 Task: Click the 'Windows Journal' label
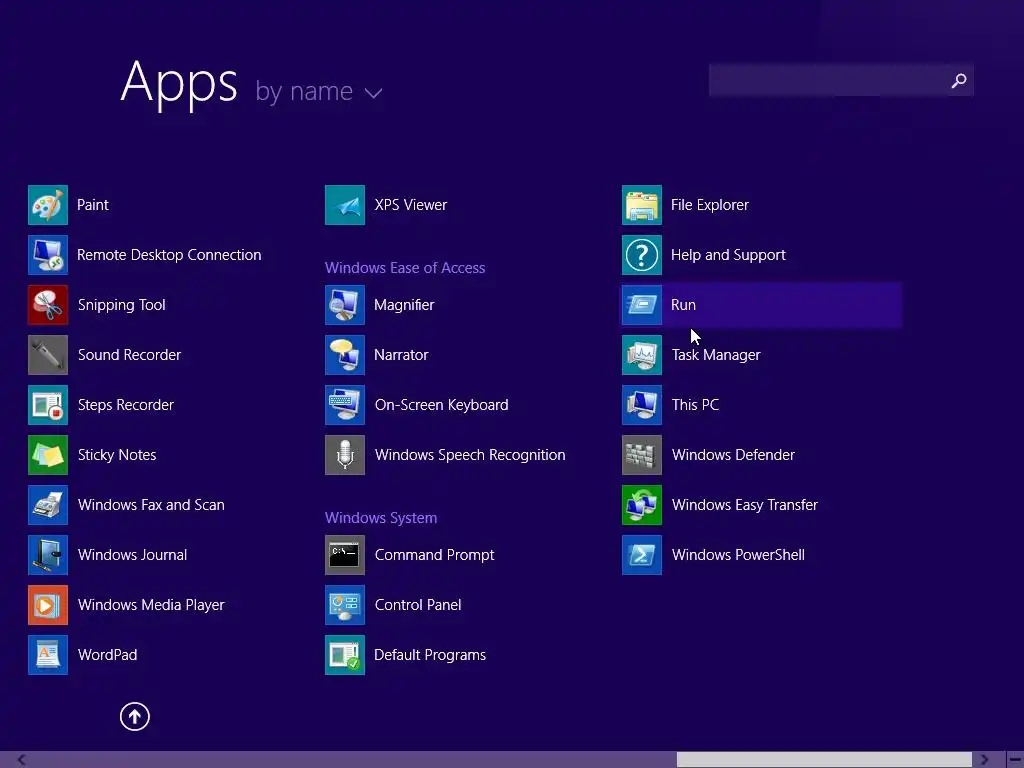click(x=132, y=555)
